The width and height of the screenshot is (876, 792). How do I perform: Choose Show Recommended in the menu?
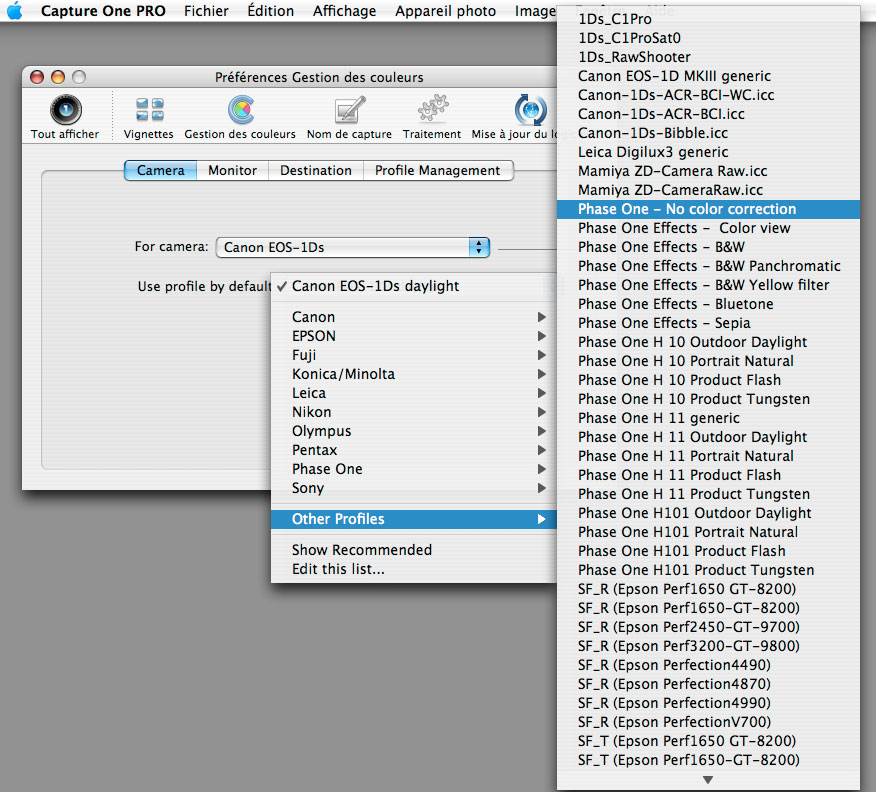tap(414, 550)
